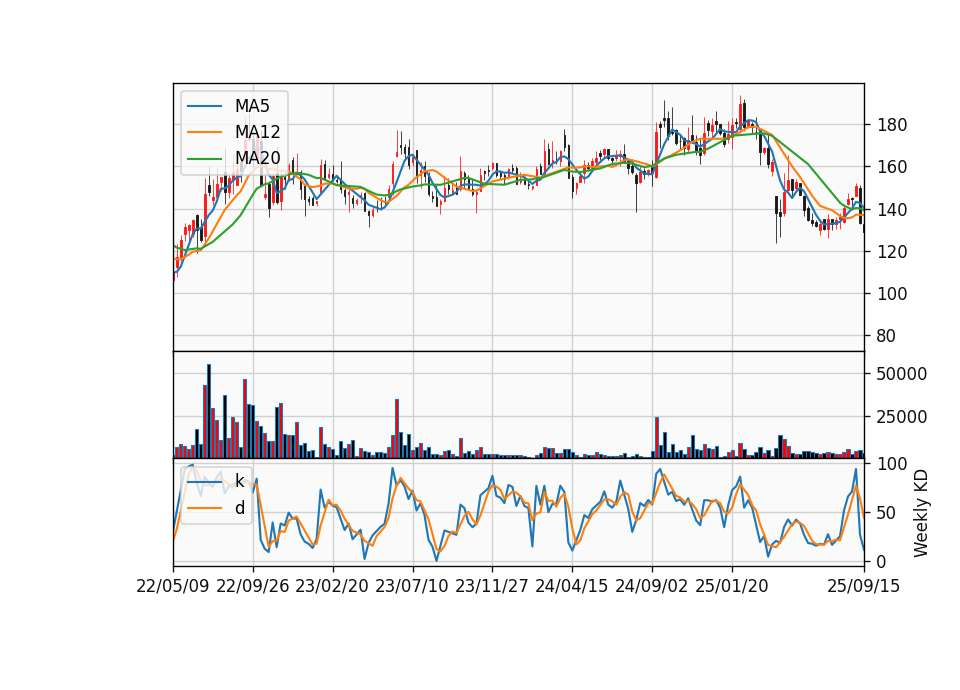
Task: Click the 120 price axis label
Action: coord(891,252)
